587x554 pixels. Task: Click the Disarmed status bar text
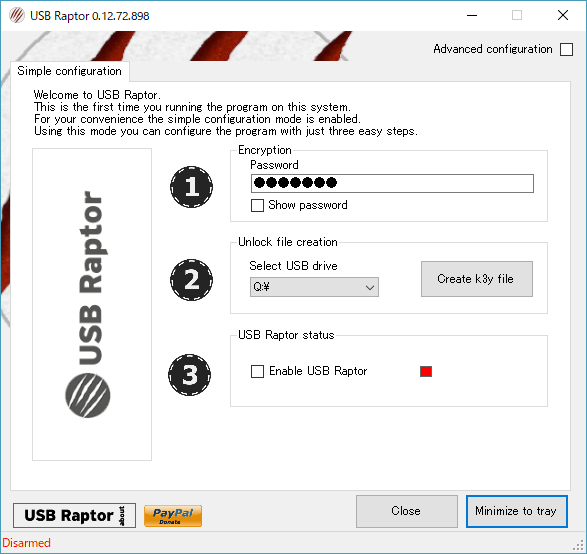[26, 543]
